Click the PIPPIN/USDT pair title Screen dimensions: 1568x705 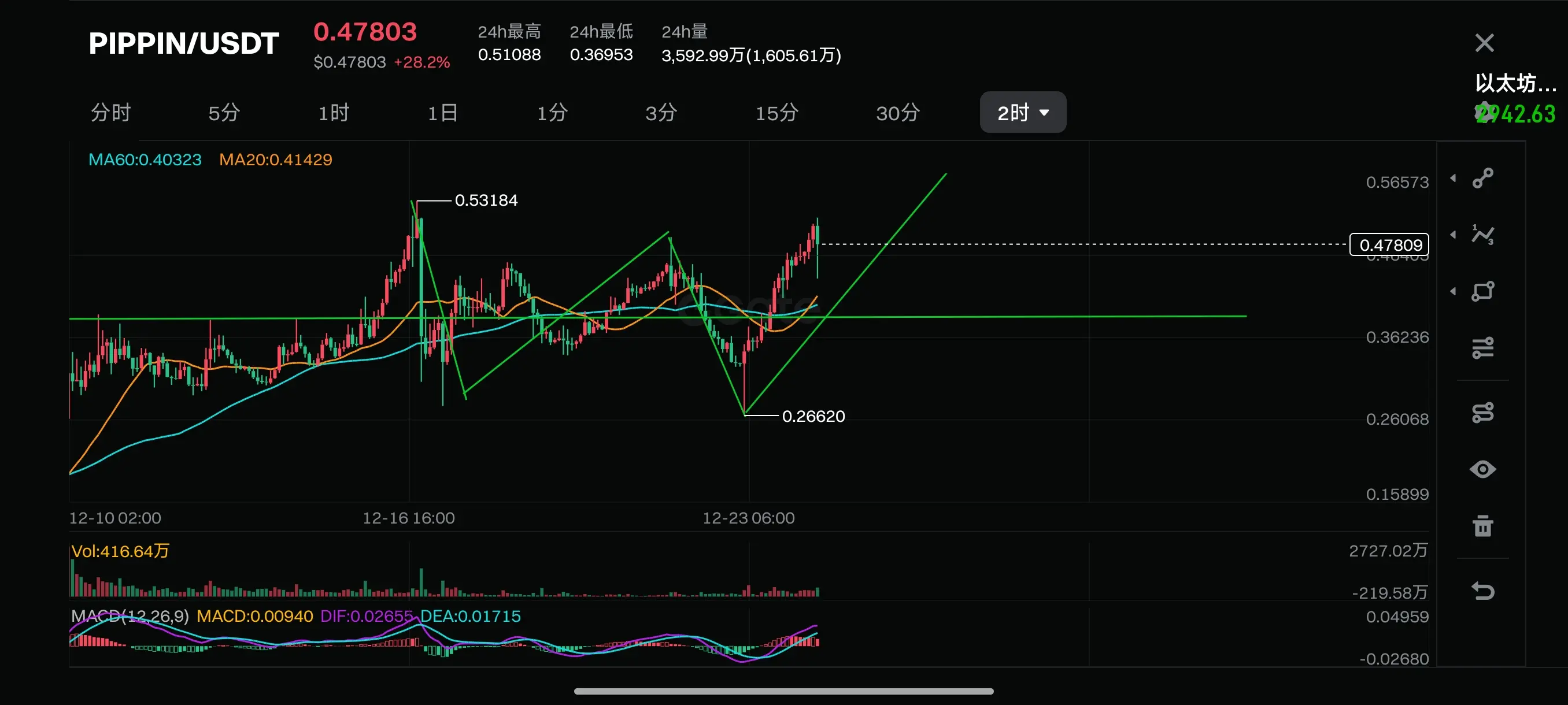coord(183,44)
